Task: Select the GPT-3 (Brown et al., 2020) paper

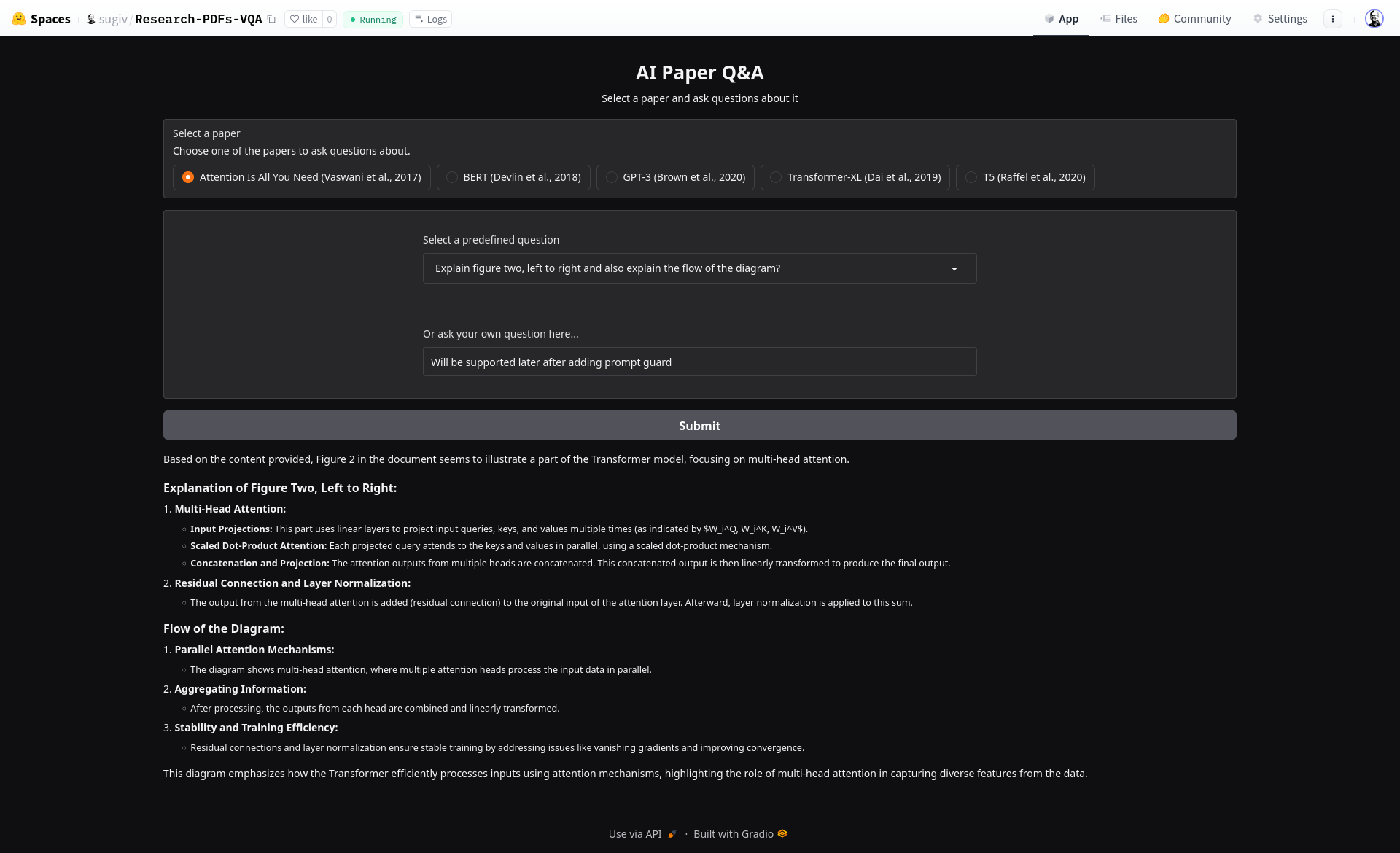Action: click(x=675, y=177)
